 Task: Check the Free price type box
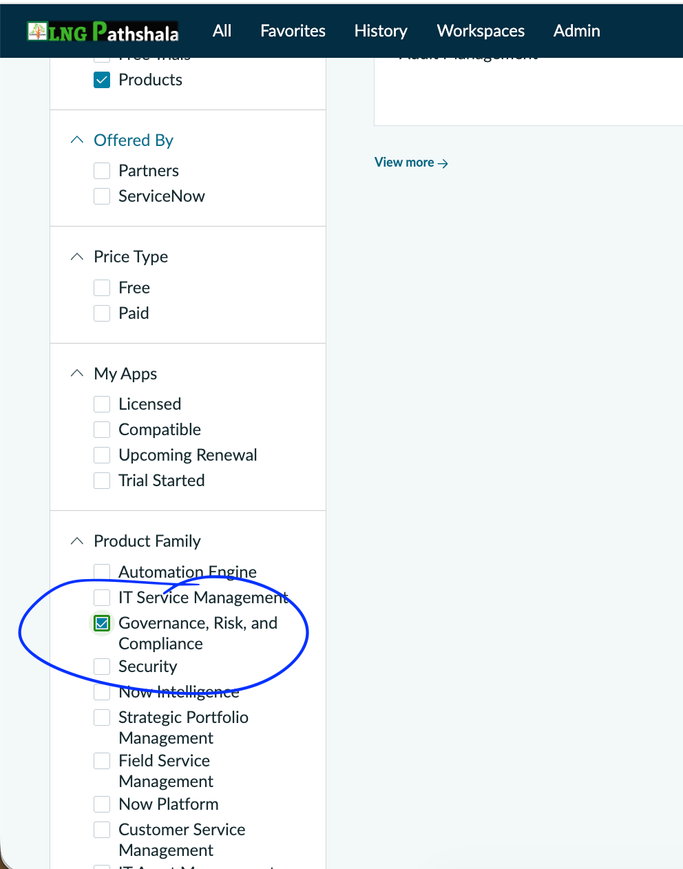pos(102,288)
